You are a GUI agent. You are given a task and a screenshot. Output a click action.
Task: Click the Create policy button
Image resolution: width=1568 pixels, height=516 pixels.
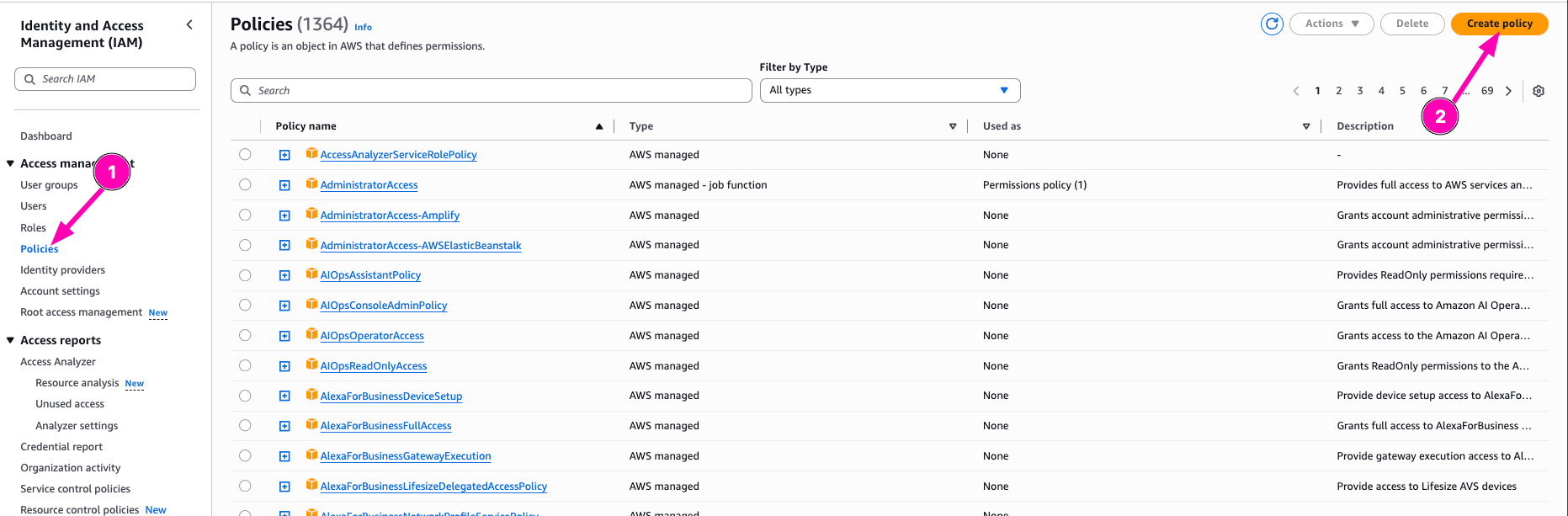(1499, 24)
